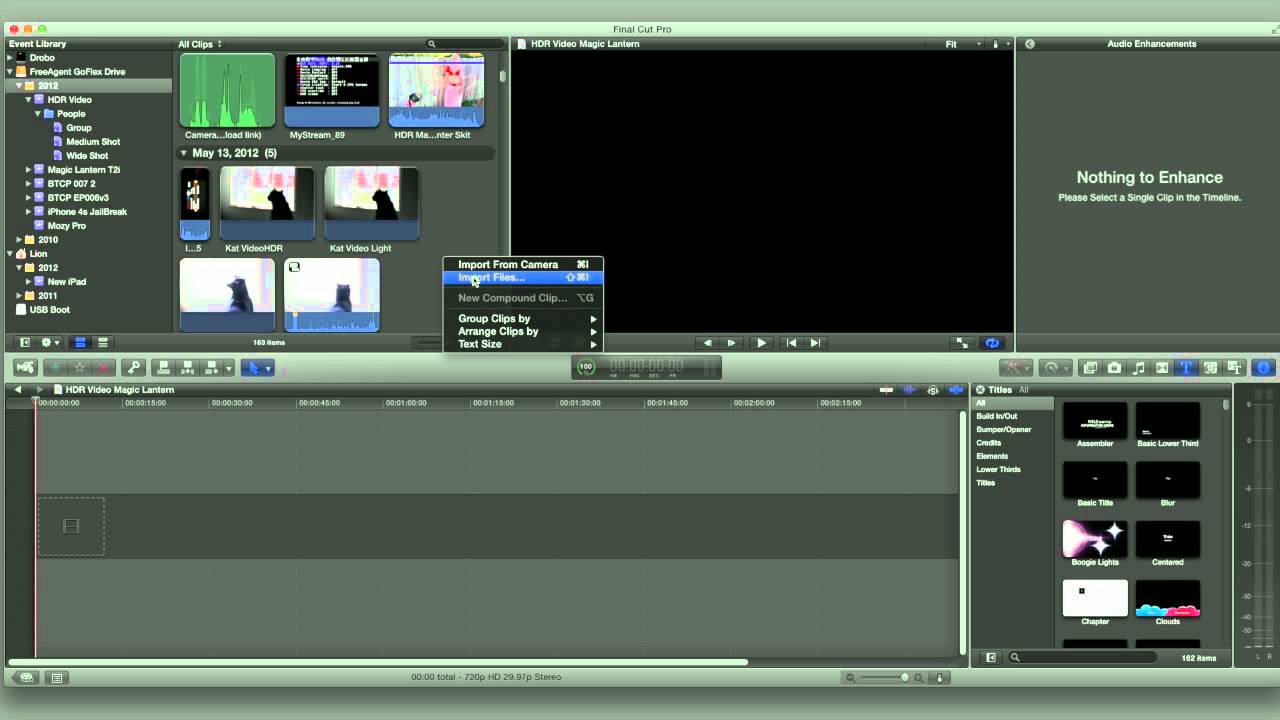Expand the Magic Lantern T2i event
Viewport: 1280px width, 720px height.
tap(29, 170)
